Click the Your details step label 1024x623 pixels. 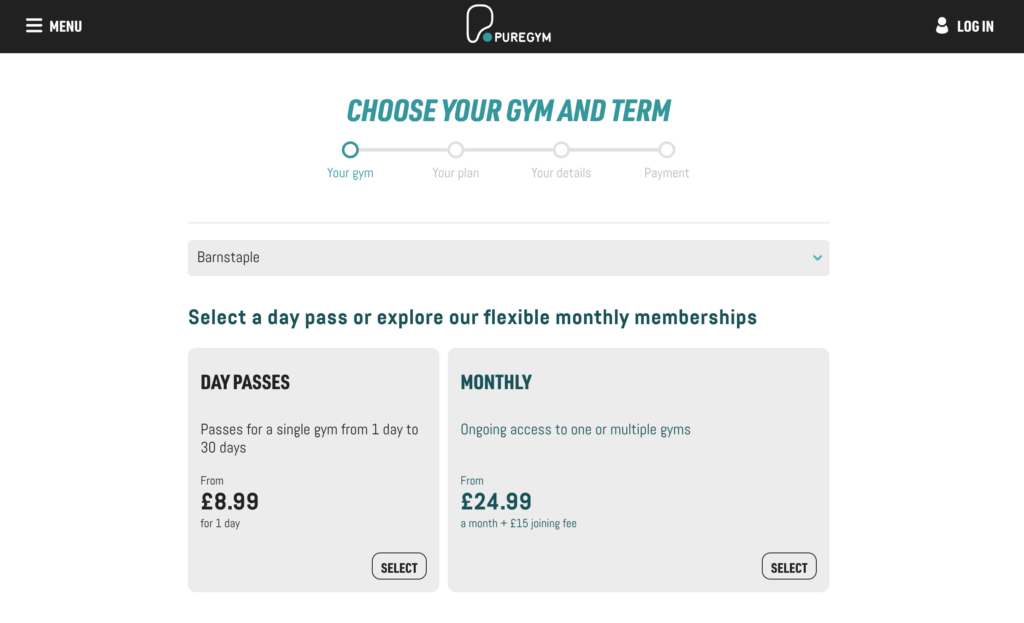point(561,173)
